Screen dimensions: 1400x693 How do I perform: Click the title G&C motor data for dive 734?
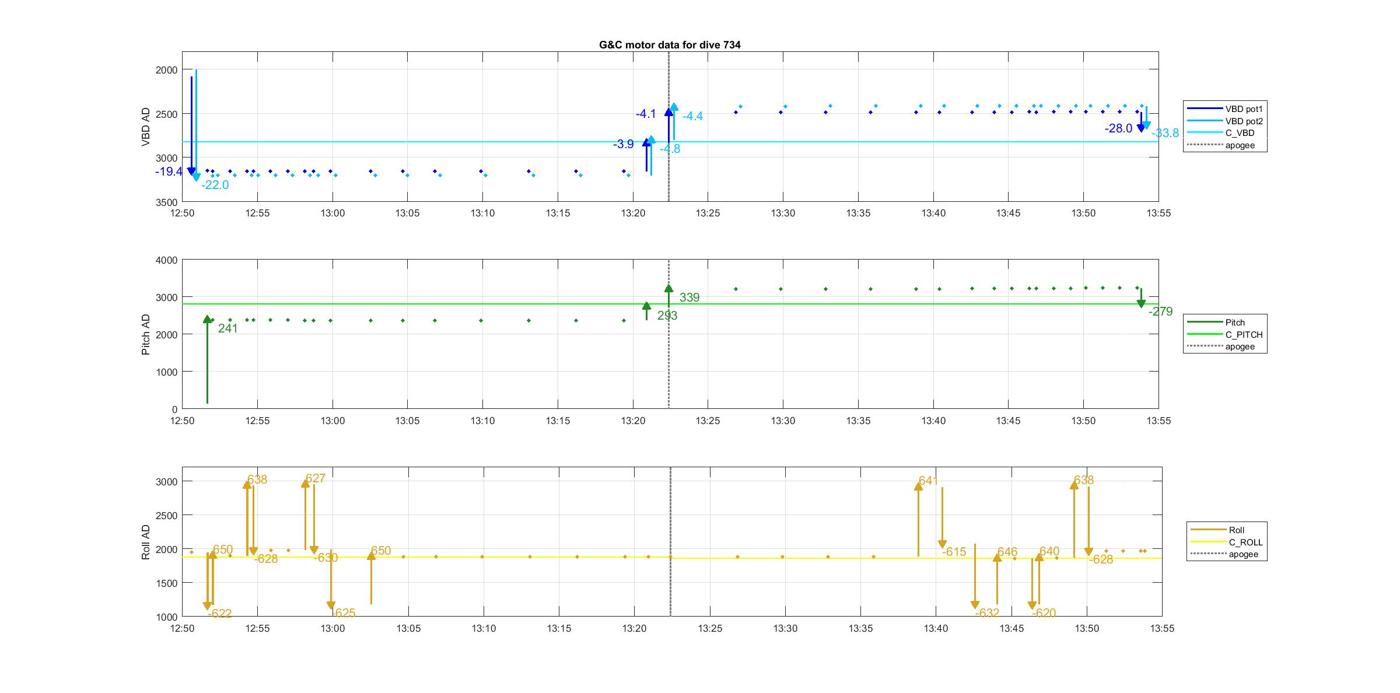(x=670, y=45)
